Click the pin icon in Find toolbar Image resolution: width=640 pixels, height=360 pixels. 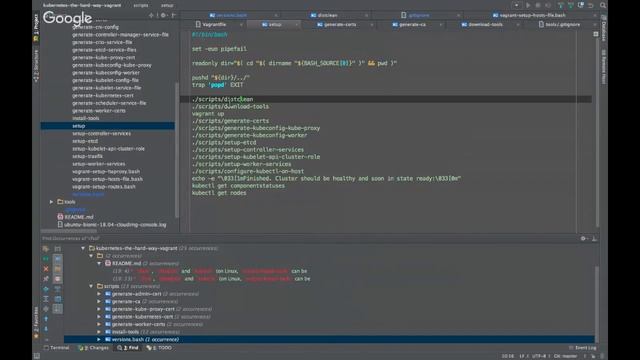46,279
